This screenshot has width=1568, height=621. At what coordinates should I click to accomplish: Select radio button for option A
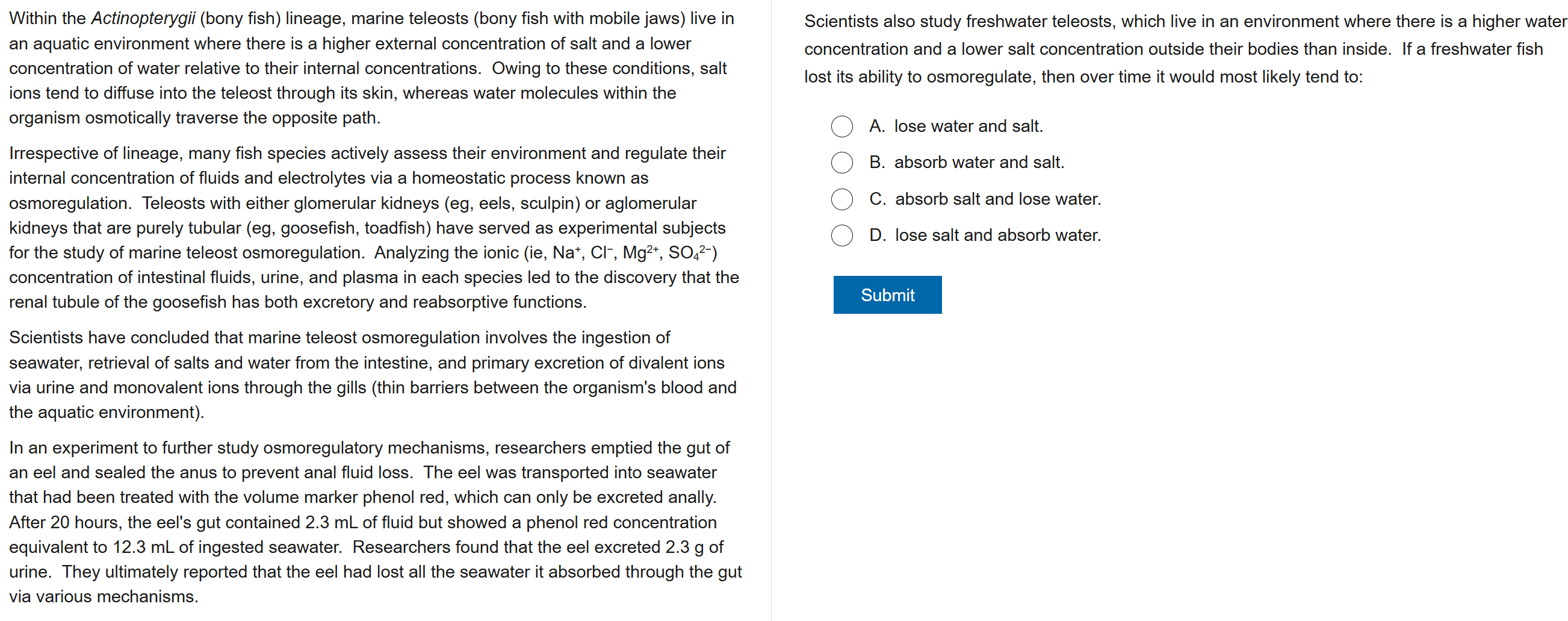[x=841, y=126]
